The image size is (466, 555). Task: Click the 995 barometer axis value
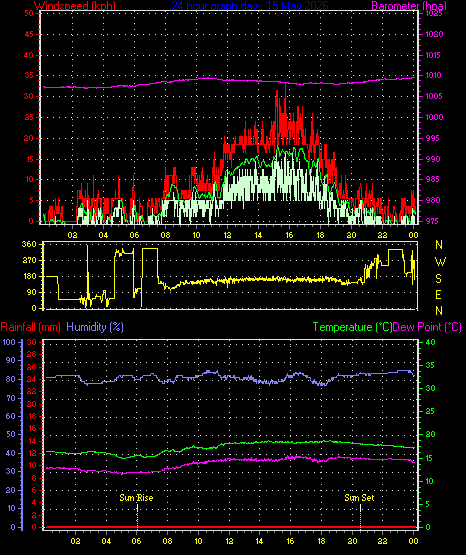[433, 138]
